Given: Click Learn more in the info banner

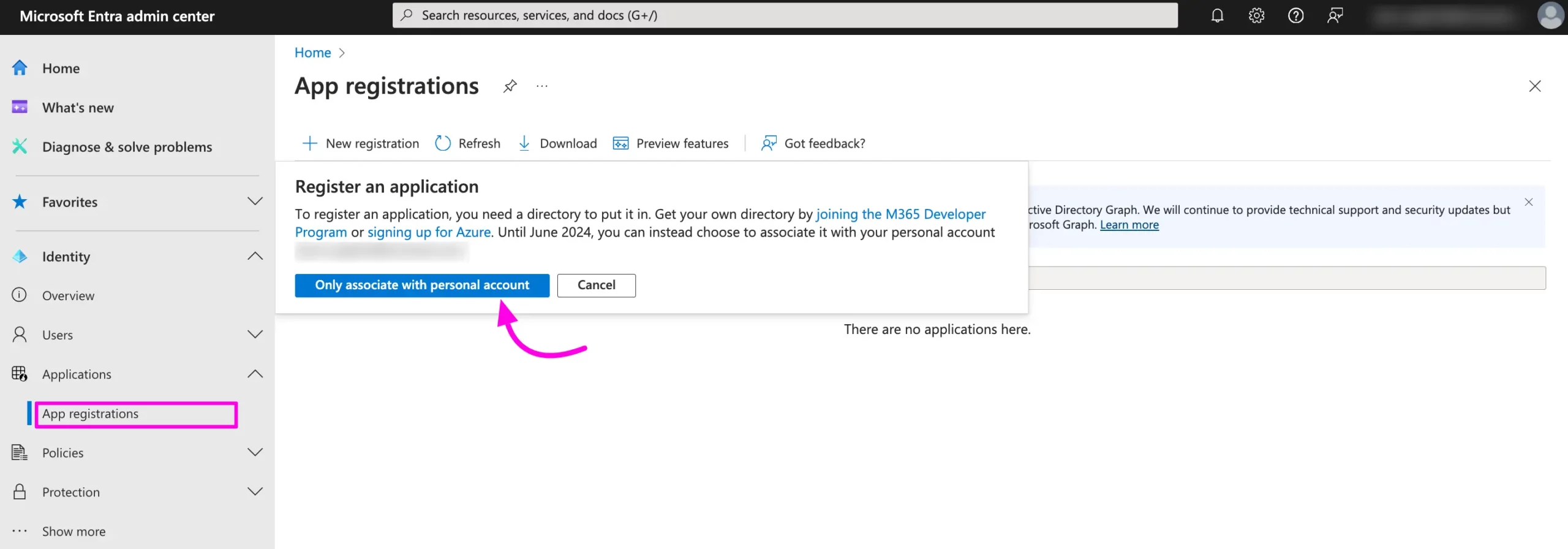Looking at the screenshot, I should [1129, 224].
